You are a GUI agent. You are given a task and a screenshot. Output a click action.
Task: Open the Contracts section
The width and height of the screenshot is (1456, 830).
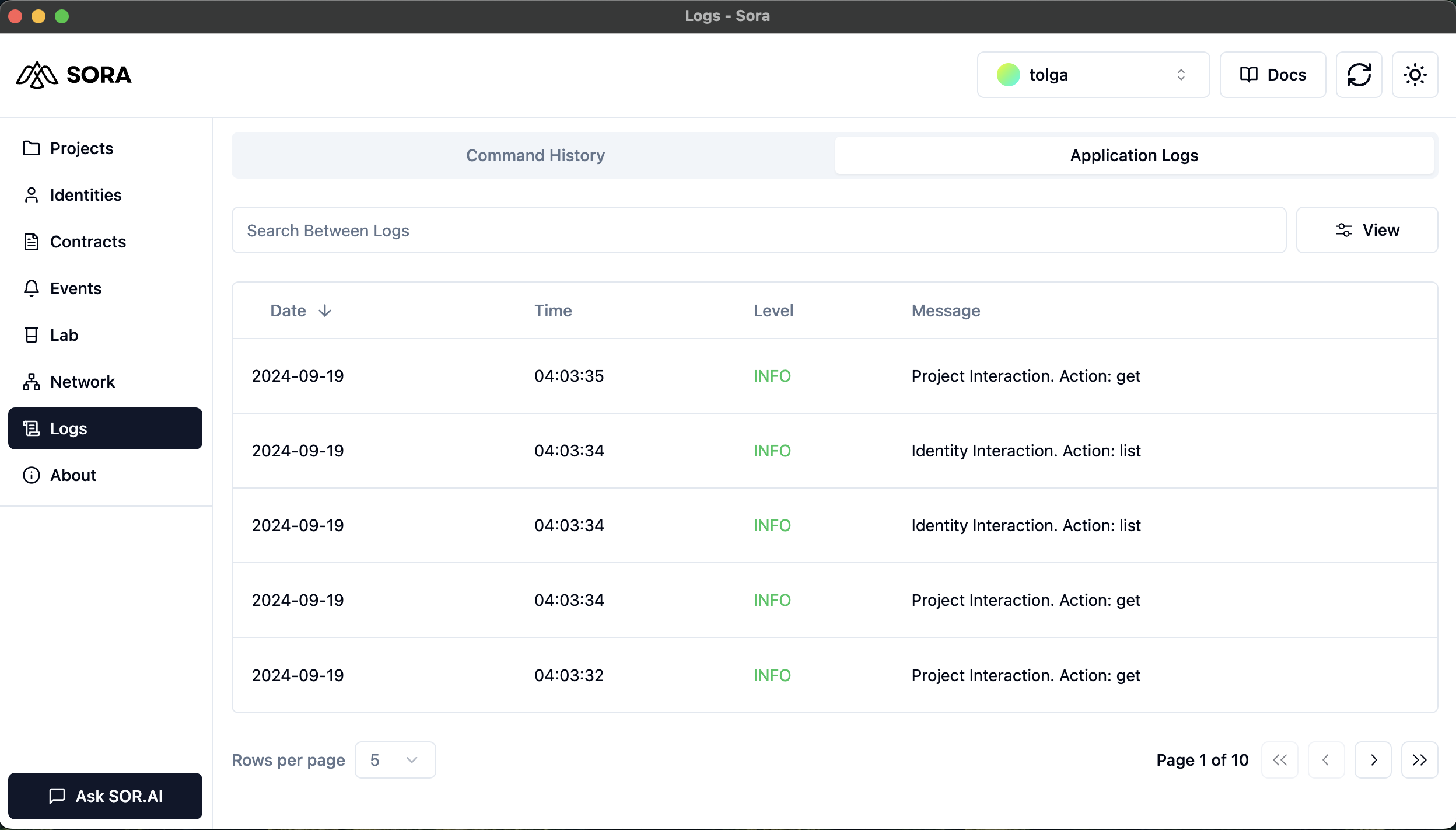click(105, 242)
